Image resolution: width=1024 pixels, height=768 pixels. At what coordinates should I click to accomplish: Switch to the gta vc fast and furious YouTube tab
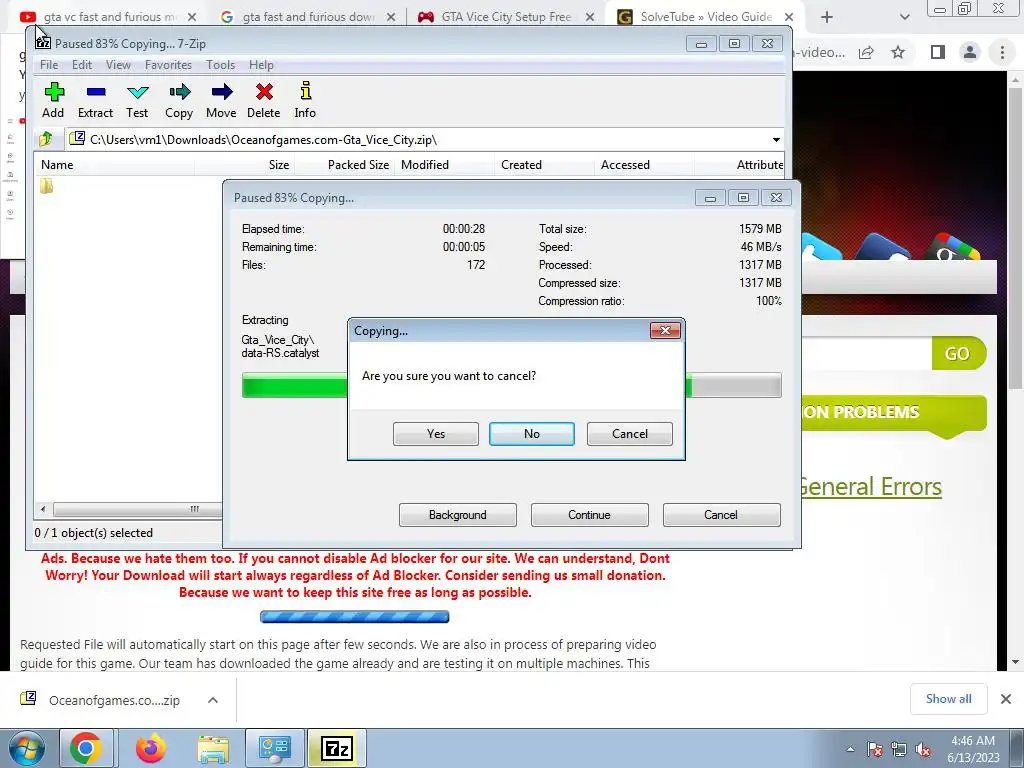(108, 17)
